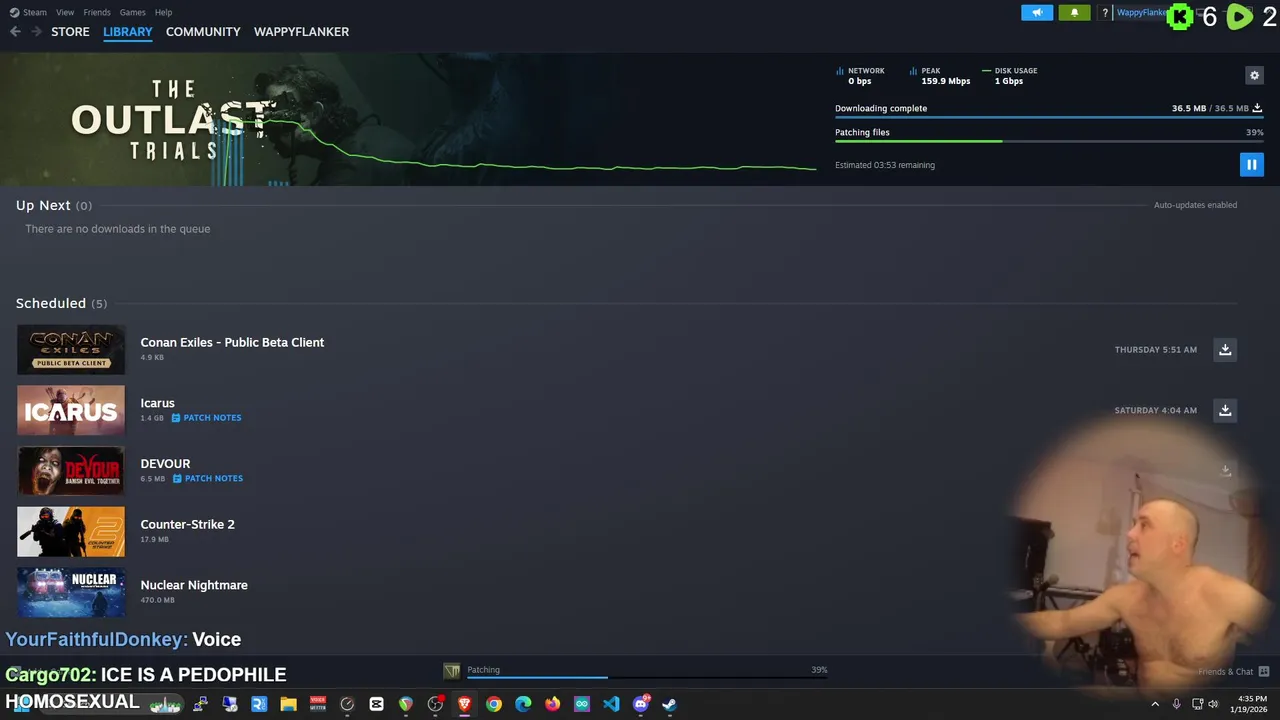Select the Nuclear Nightmare title
The image size is (1280, 720).
tap(194, 585)
